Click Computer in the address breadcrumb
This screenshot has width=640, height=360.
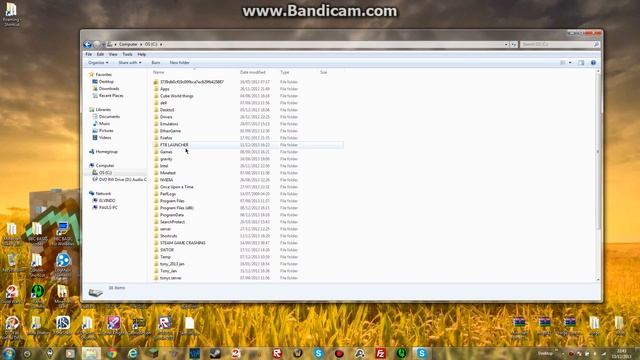pyautogui.click(x=128, y=44)
